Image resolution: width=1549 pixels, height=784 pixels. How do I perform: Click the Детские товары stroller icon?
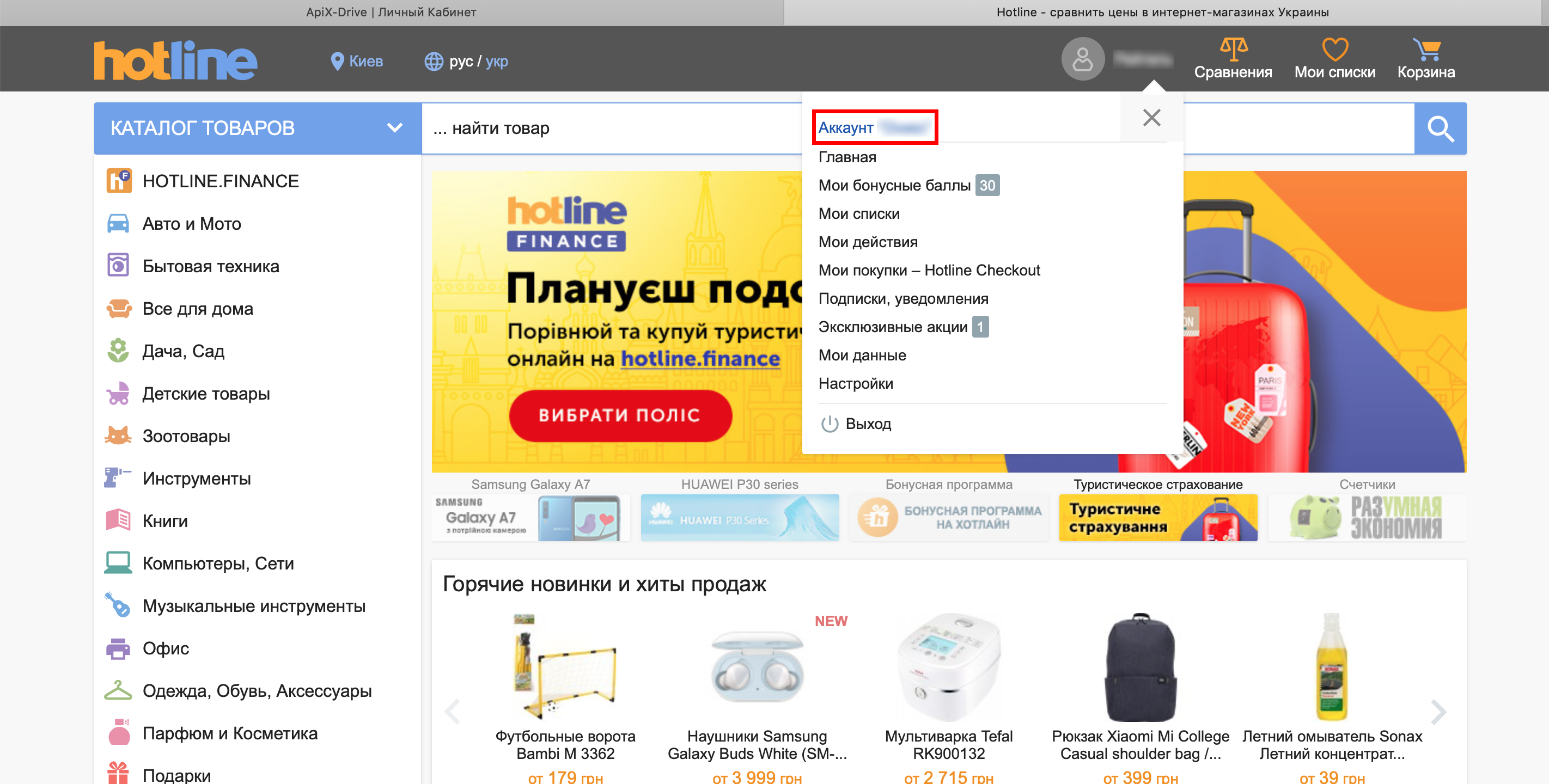pyautogui.click(x=118, y=393)
